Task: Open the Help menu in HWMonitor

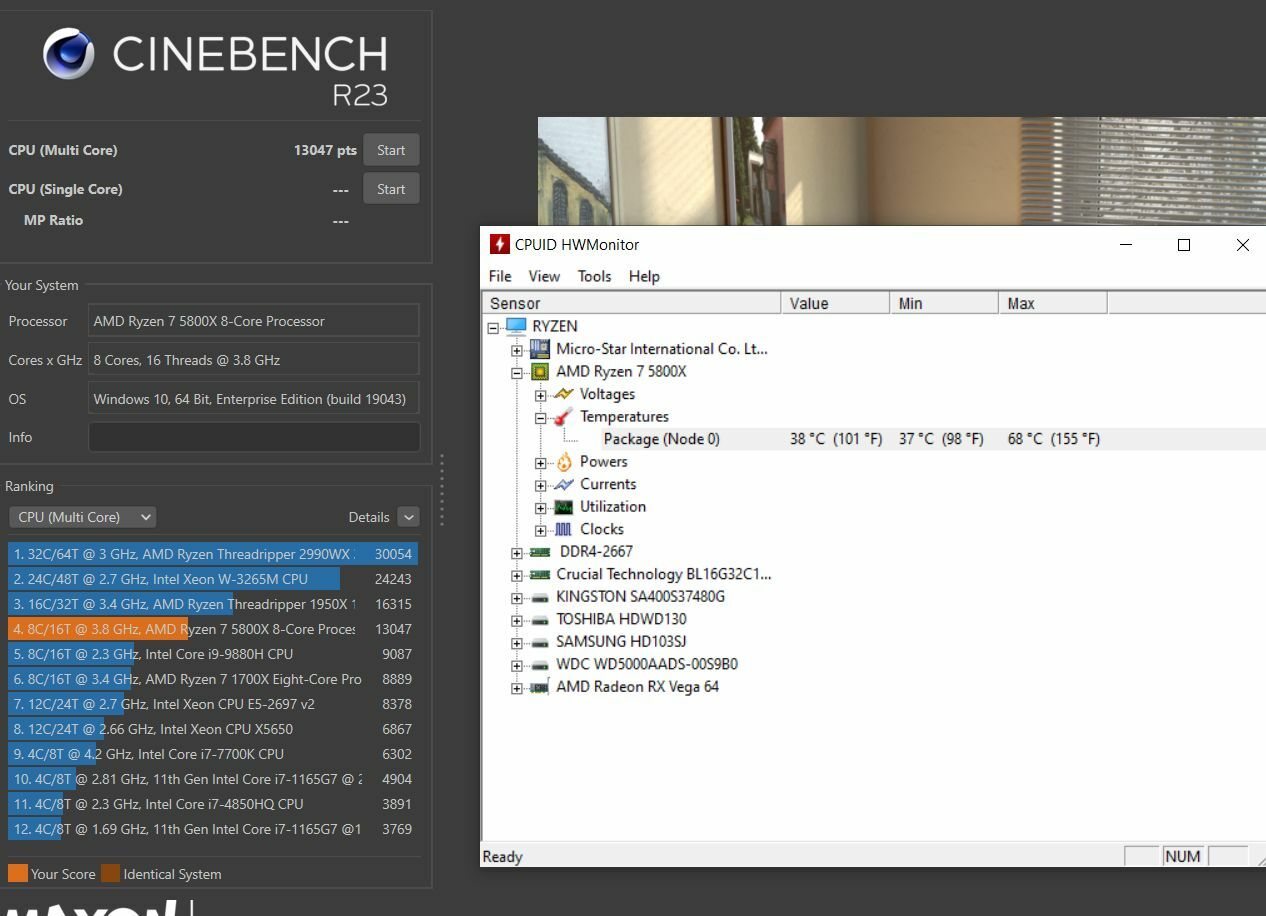Action: click(x=644, y=276)
